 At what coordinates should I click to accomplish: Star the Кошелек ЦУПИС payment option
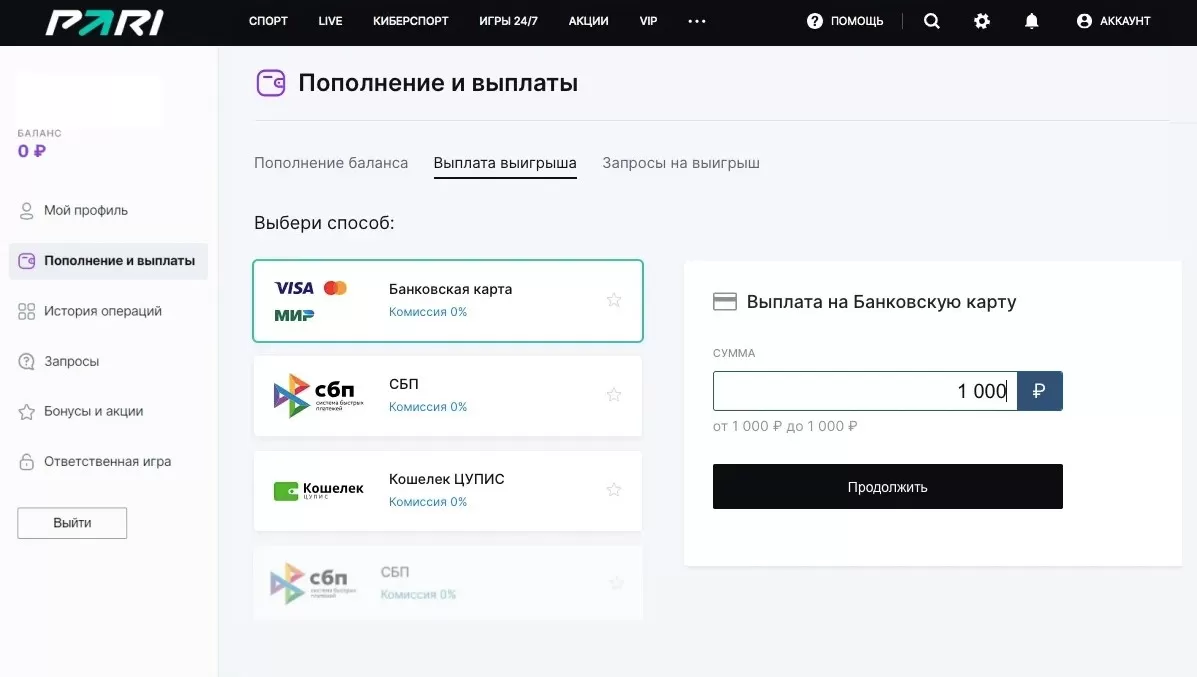click(613, 490)
